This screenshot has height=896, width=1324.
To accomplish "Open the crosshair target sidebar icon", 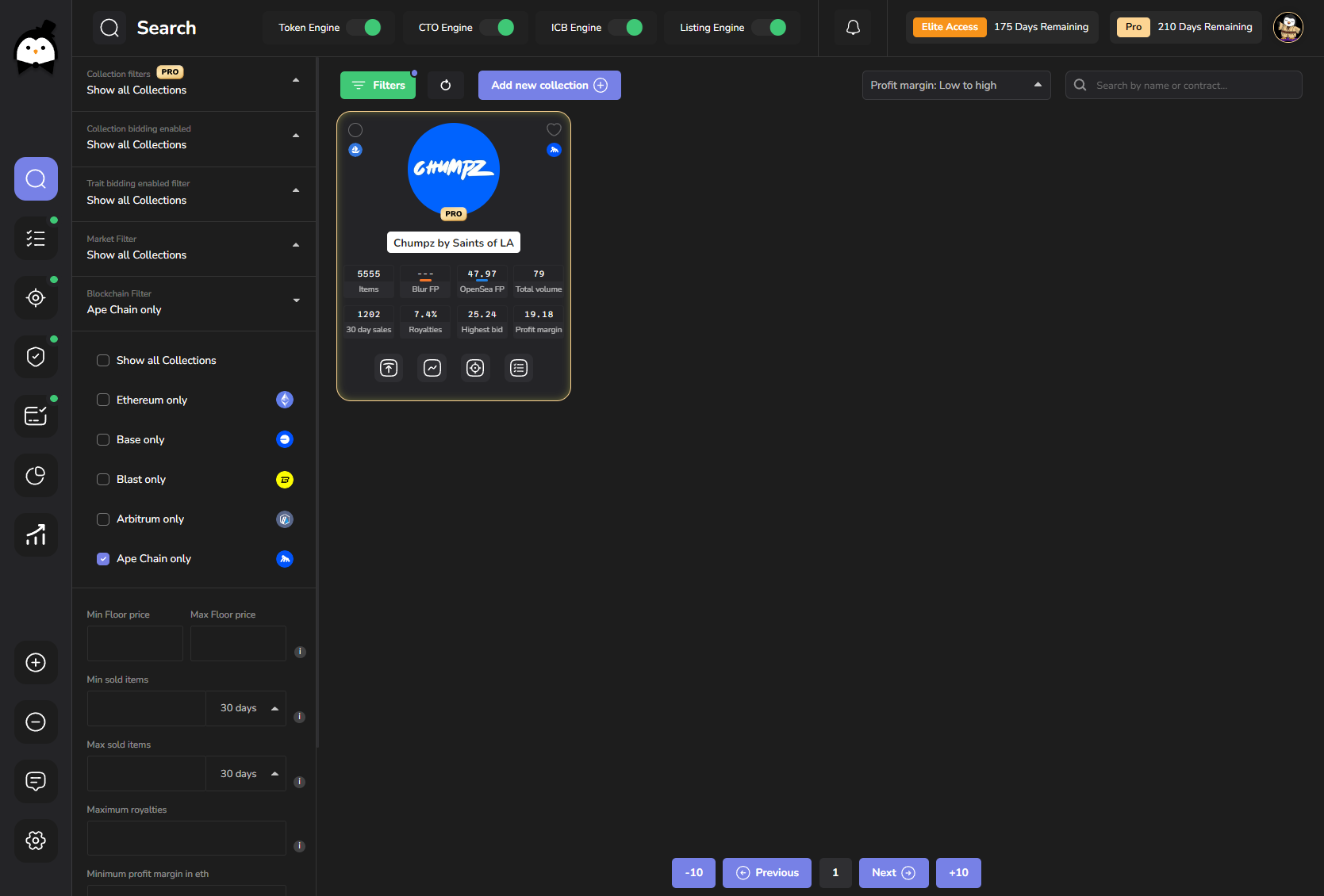I will (36, 297).
